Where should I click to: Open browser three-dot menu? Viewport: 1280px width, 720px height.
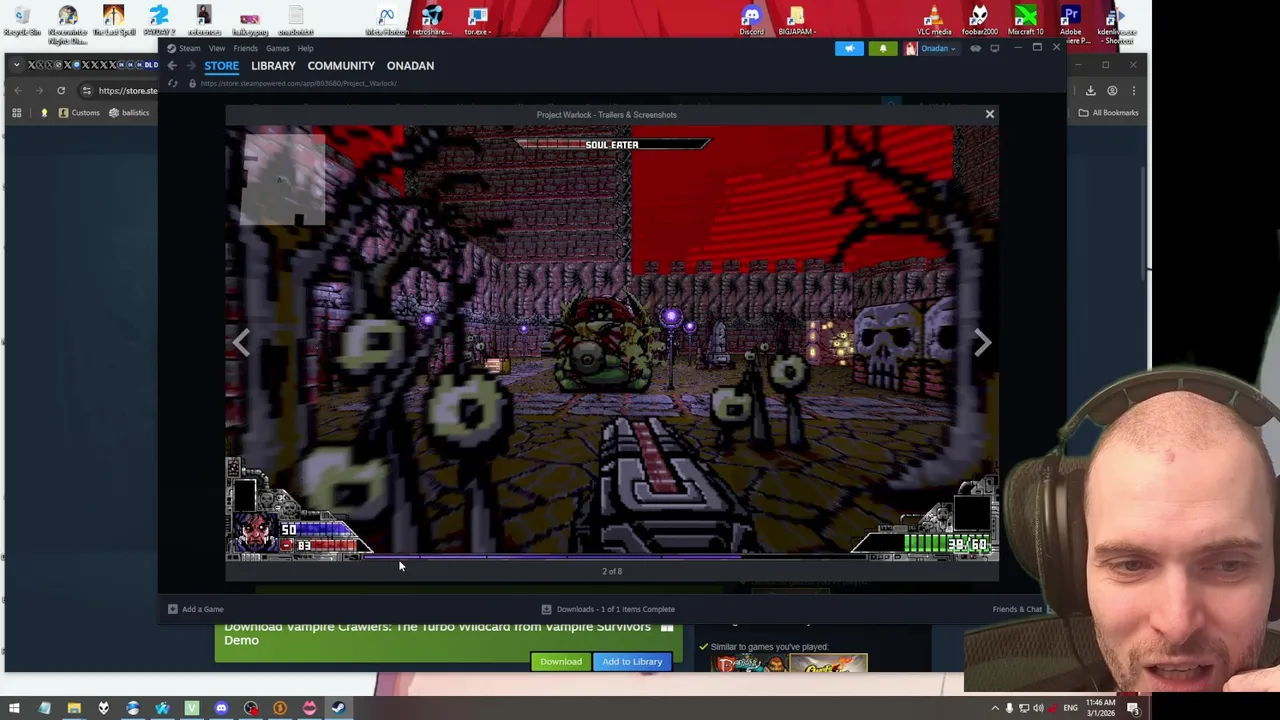point(1133,91)
